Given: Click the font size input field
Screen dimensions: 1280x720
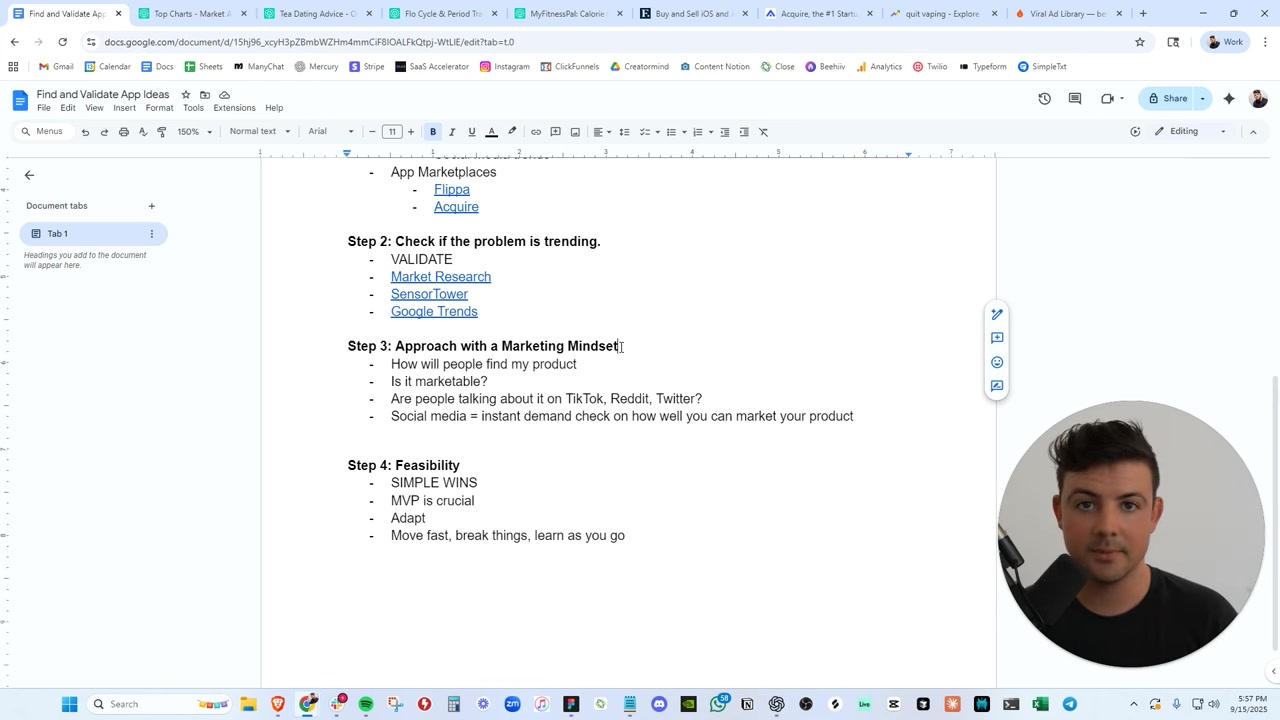Looking at the screenshot, I should point(392,132).
